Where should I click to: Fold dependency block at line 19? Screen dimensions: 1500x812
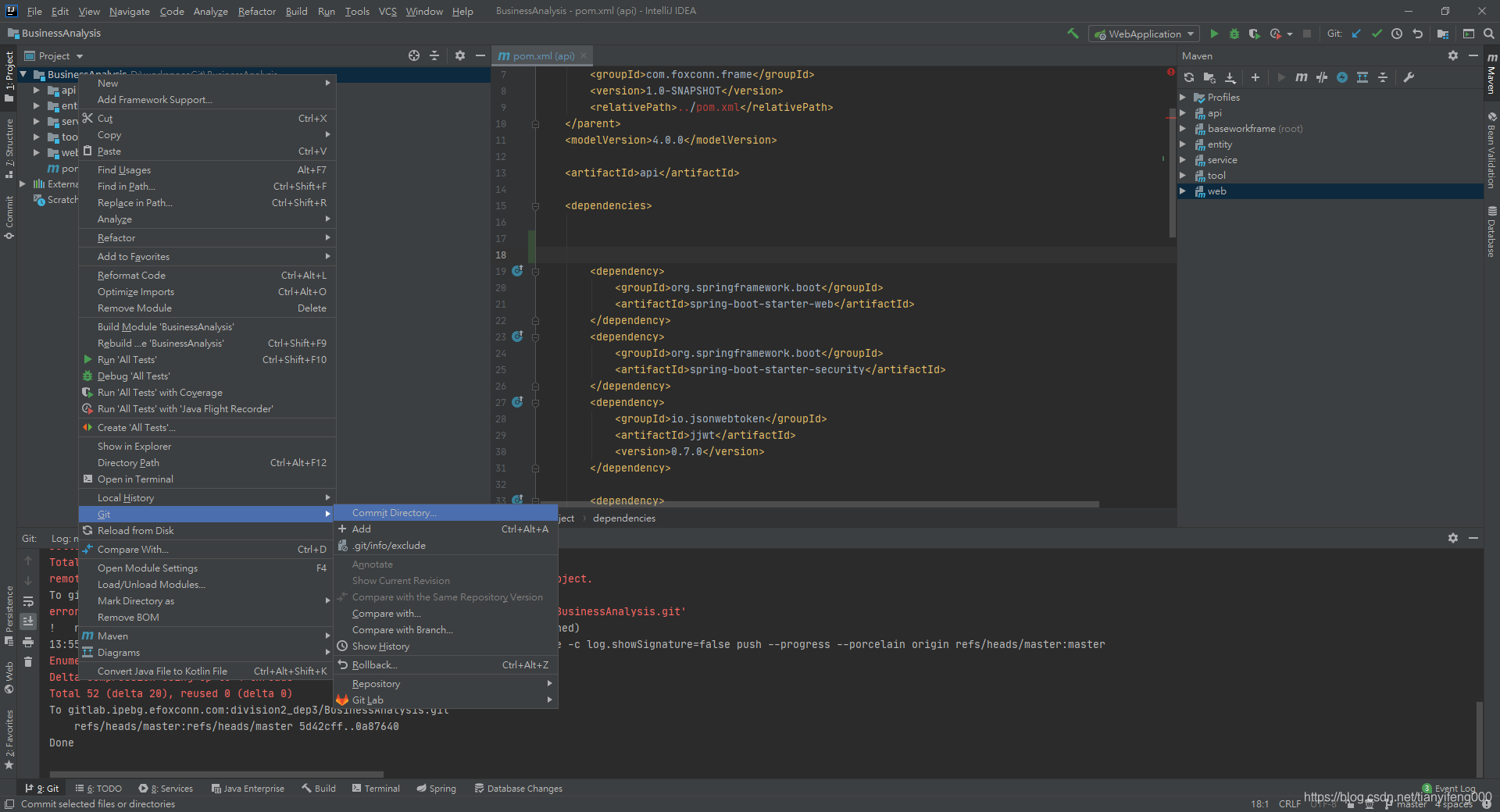(535, 272)
